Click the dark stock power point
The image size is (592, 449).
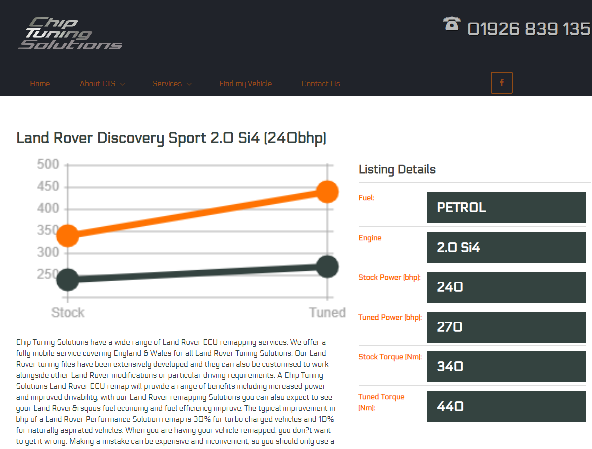68,279
